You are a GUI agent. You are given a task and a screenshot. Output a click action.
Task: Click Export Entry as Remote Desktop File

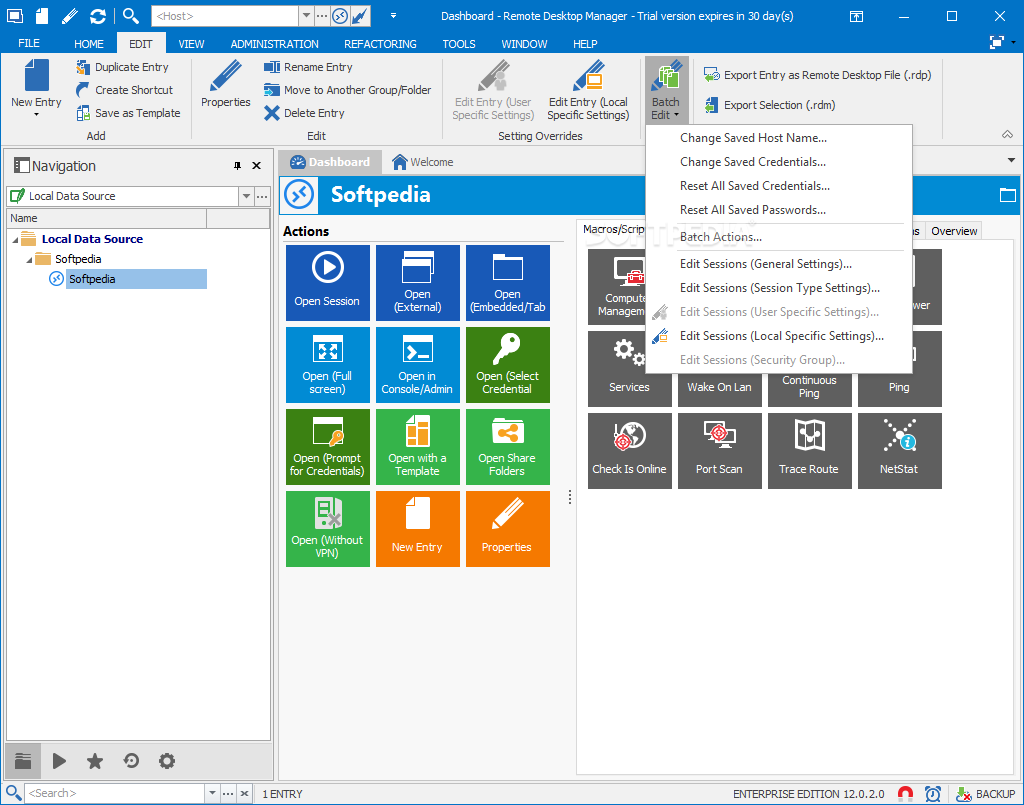click(x=818, y=75)
